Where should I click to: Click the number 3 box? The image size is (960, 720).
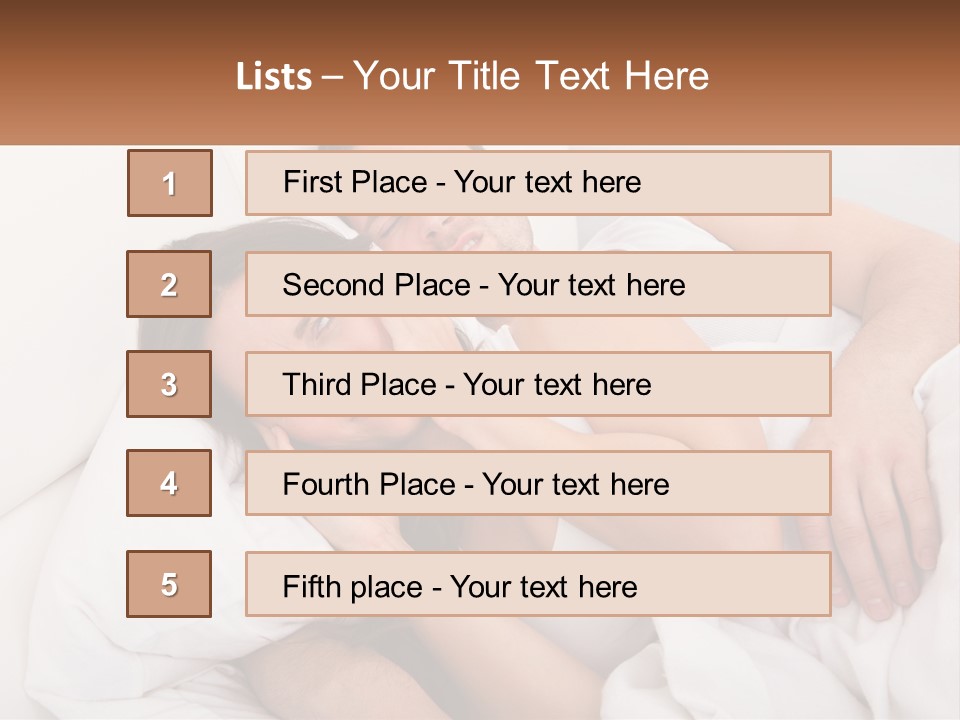pyautogui.click(x=169, y=384)
